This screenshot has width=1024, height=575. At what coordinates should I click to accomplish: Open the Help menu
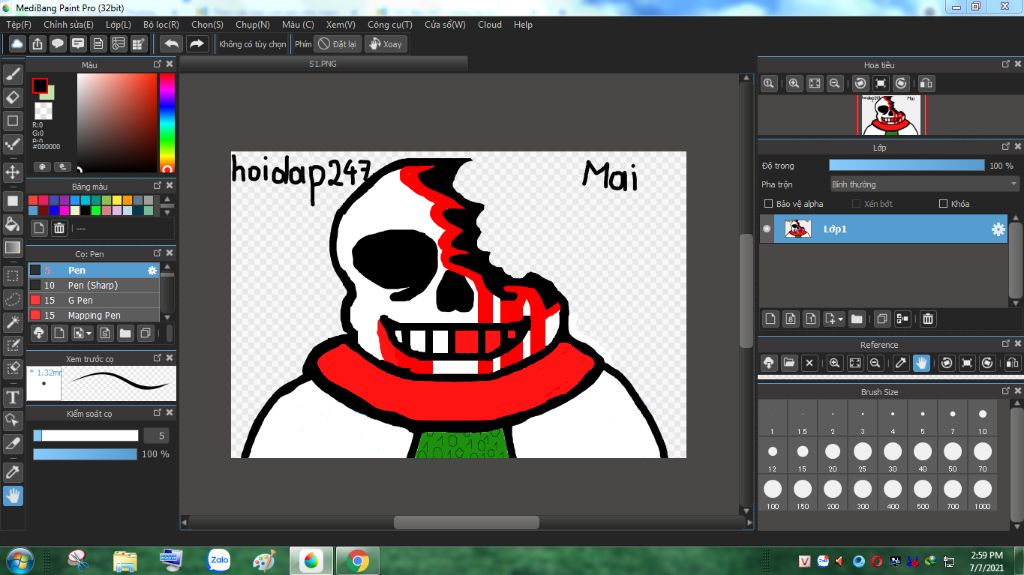pyautogui.click(x=523, y=25)
